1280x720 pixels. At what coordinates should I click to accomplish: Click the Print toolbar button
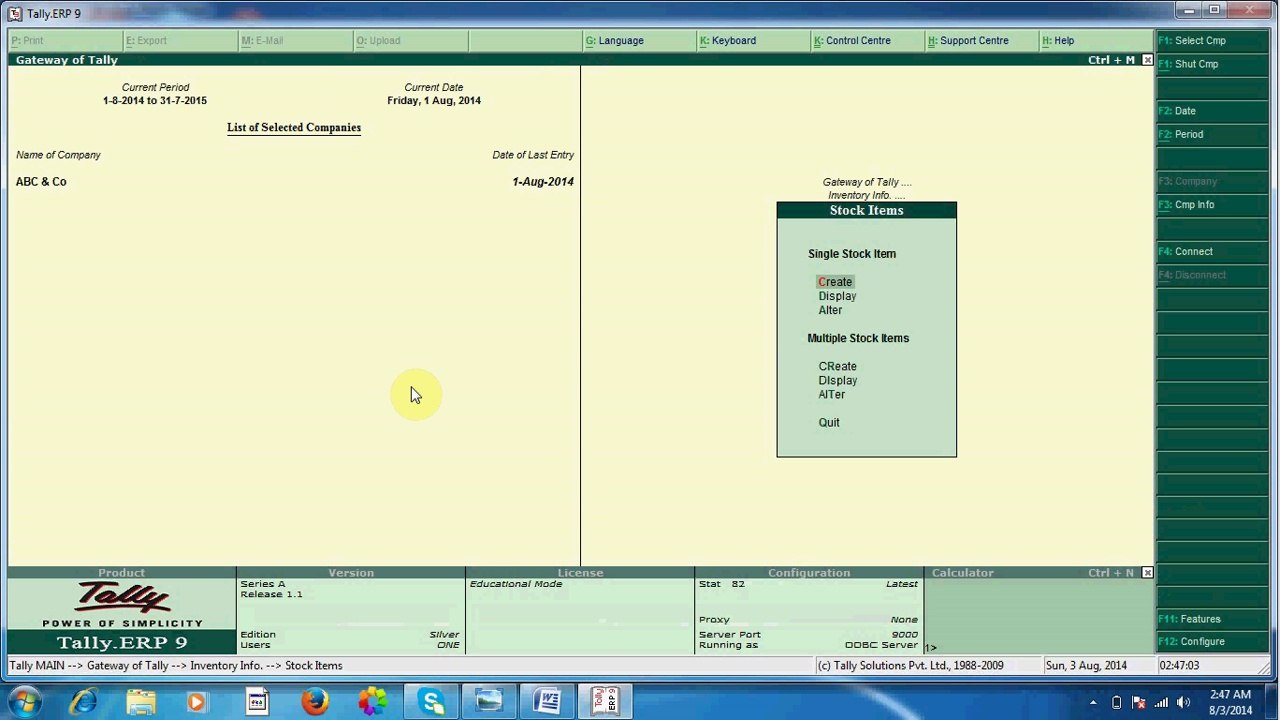[65, 41]
